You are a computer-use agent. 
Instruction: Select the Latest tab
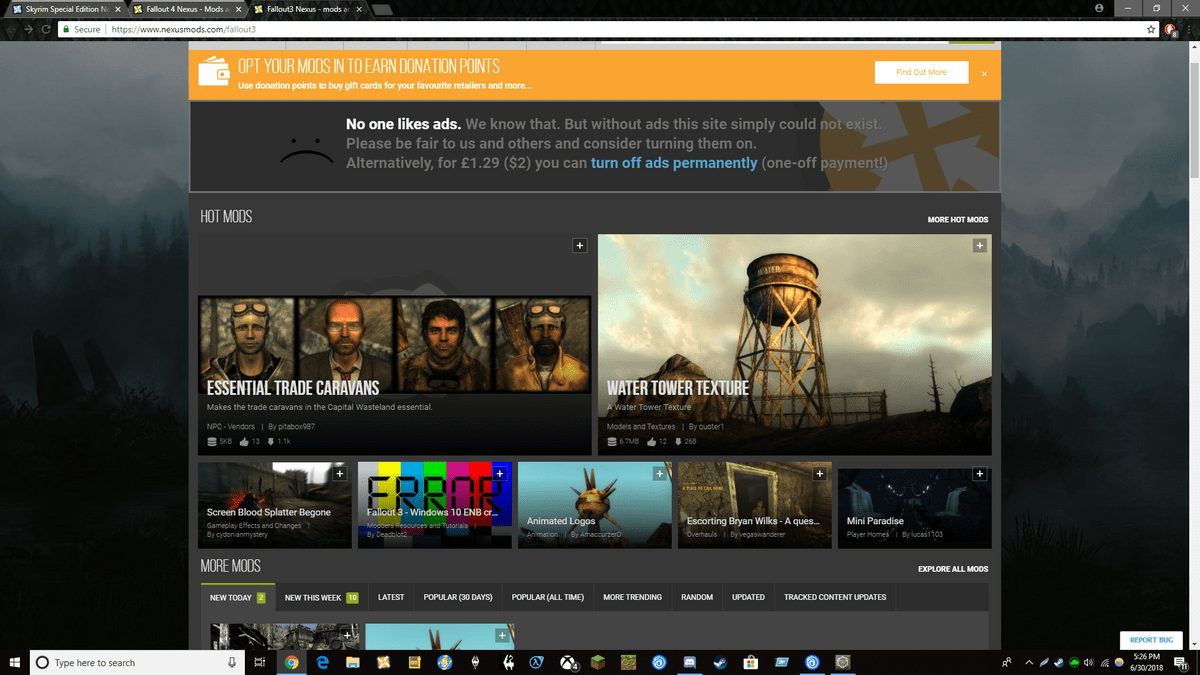click(x=391, y=597)
